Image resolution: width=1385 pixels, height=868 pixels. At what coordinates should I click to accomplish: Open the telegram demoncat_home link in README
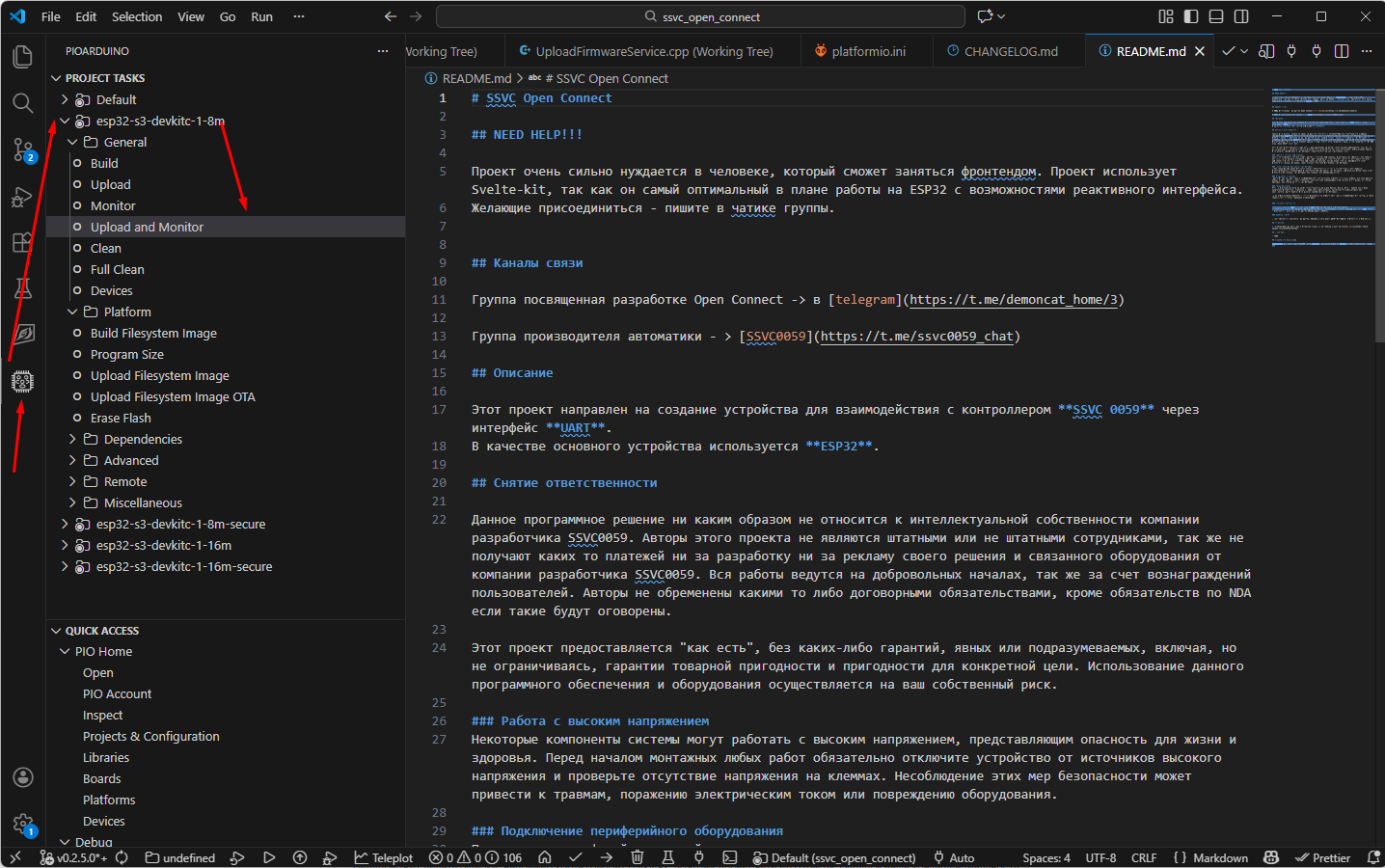click(1013, 300)
